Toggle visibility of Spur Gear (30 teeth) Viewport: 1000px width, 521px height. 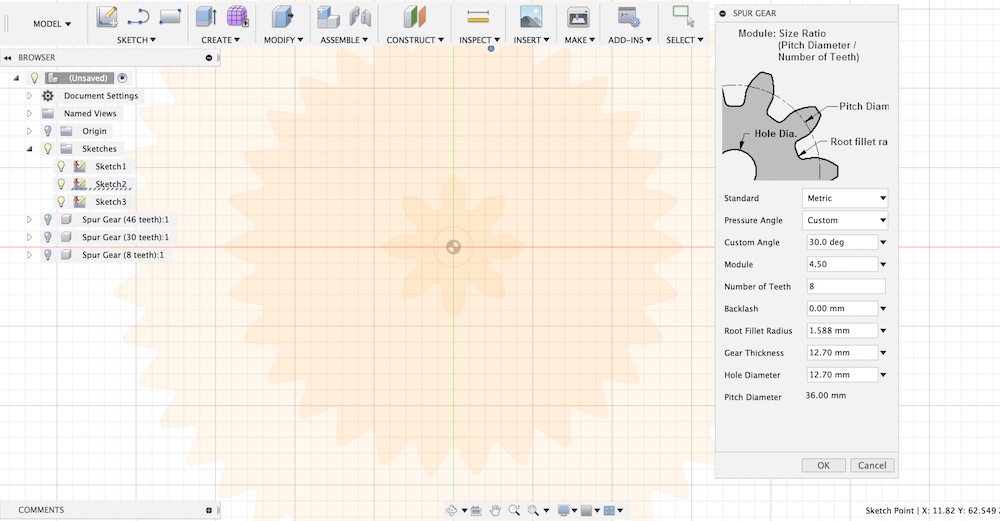[48, 237]
